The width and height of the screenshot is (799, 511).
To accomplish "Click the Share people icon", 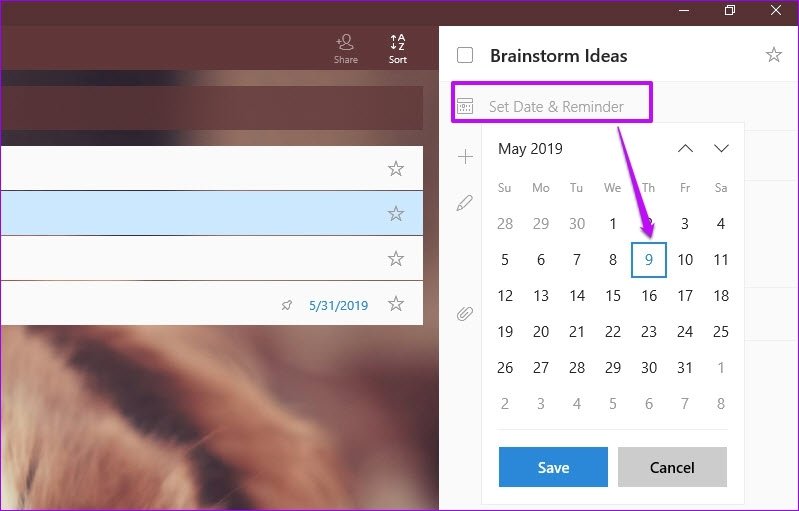I will click(x=345, y=43).
